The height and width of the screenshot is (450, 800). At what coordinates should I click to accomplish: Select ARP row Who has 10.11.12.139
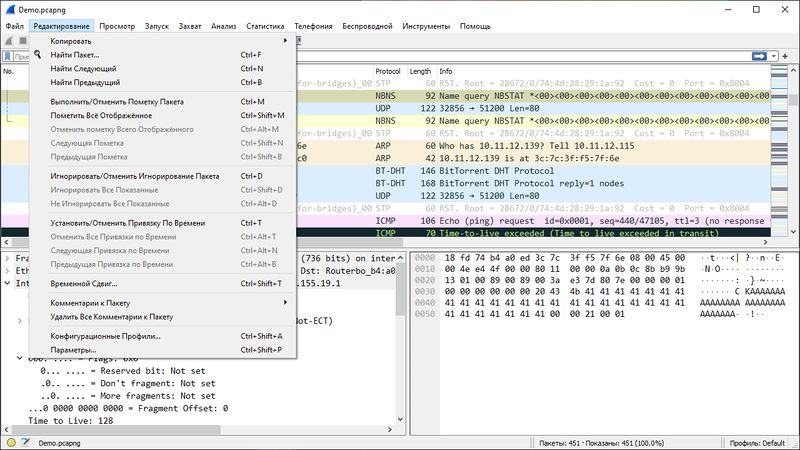533,146
